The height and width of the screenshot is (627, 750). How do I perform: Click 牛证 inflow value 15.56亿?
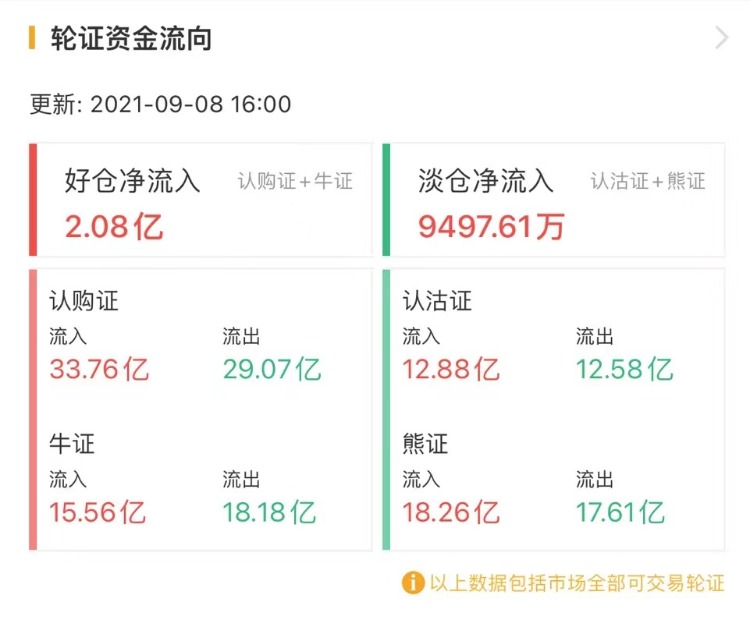pos(98,513)
